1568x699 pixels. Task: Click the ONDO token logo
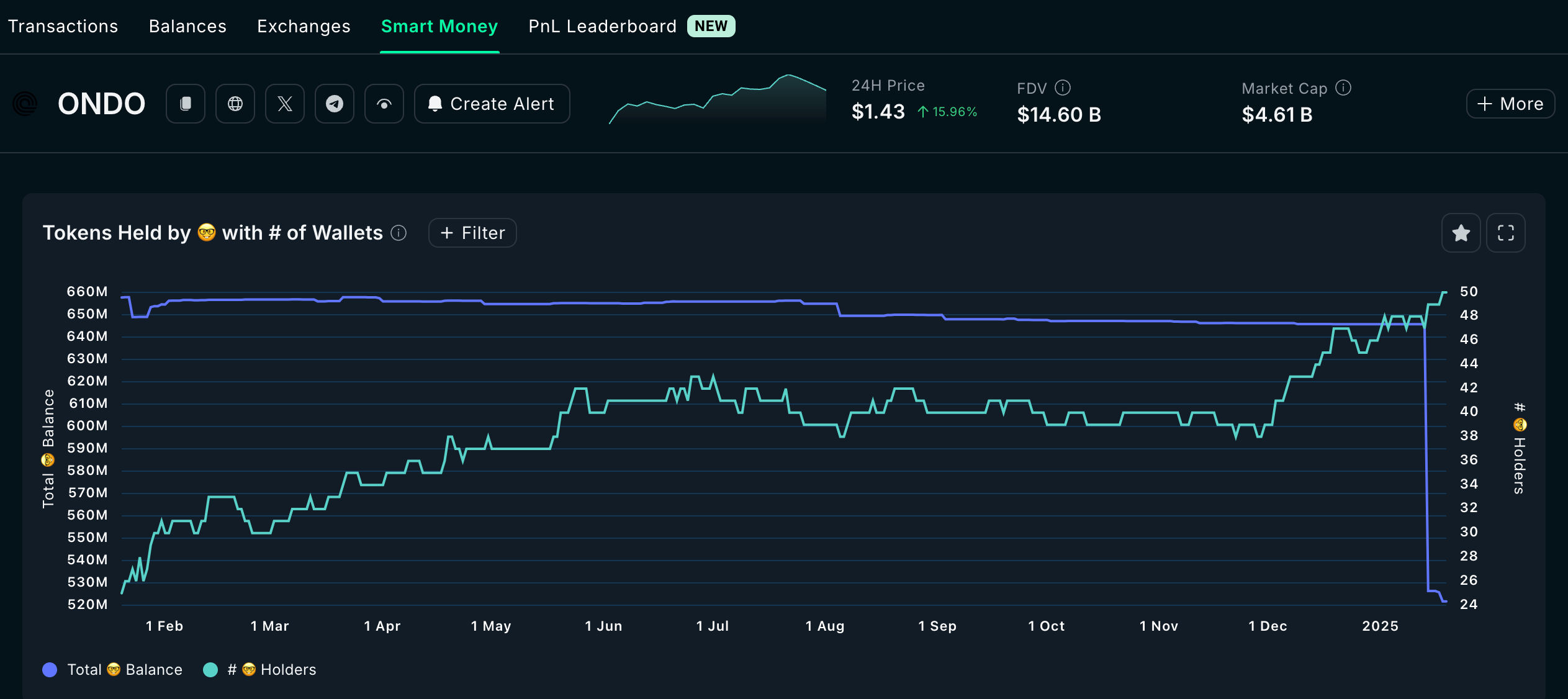[x=25, y=104]
